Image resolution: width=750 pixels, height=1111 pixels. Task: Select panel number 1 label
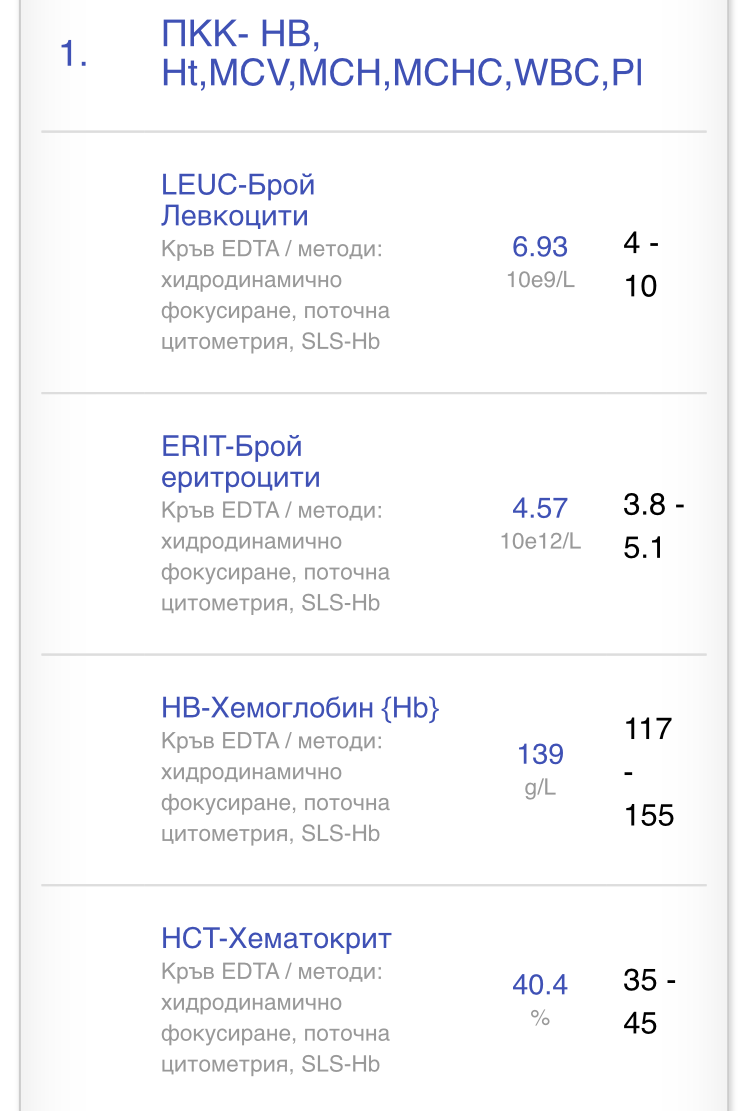(x=73, y=55)
